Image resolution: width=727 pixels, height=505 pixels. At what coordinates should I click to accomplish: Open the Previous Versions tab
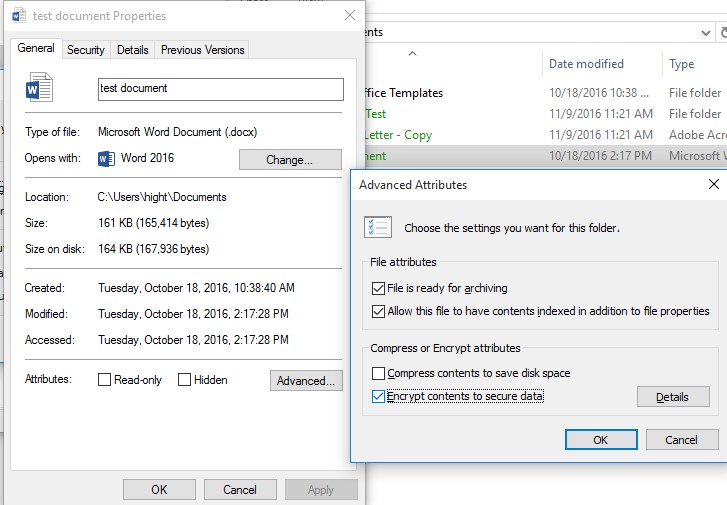201,50
